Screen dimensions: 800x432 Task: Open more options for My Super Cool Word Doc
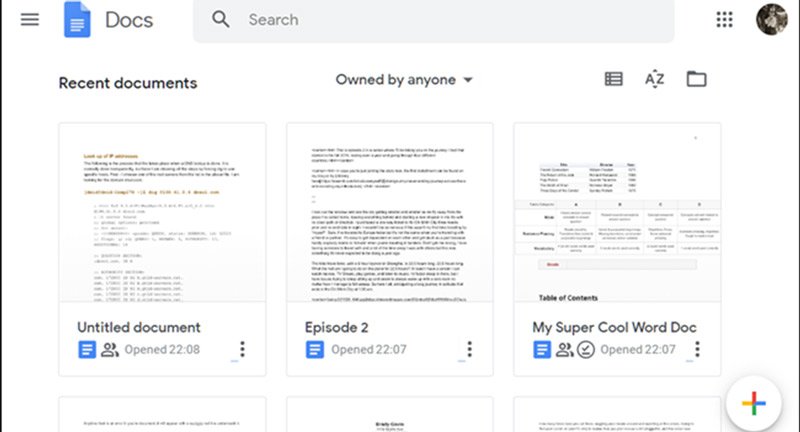click(697, 349)
